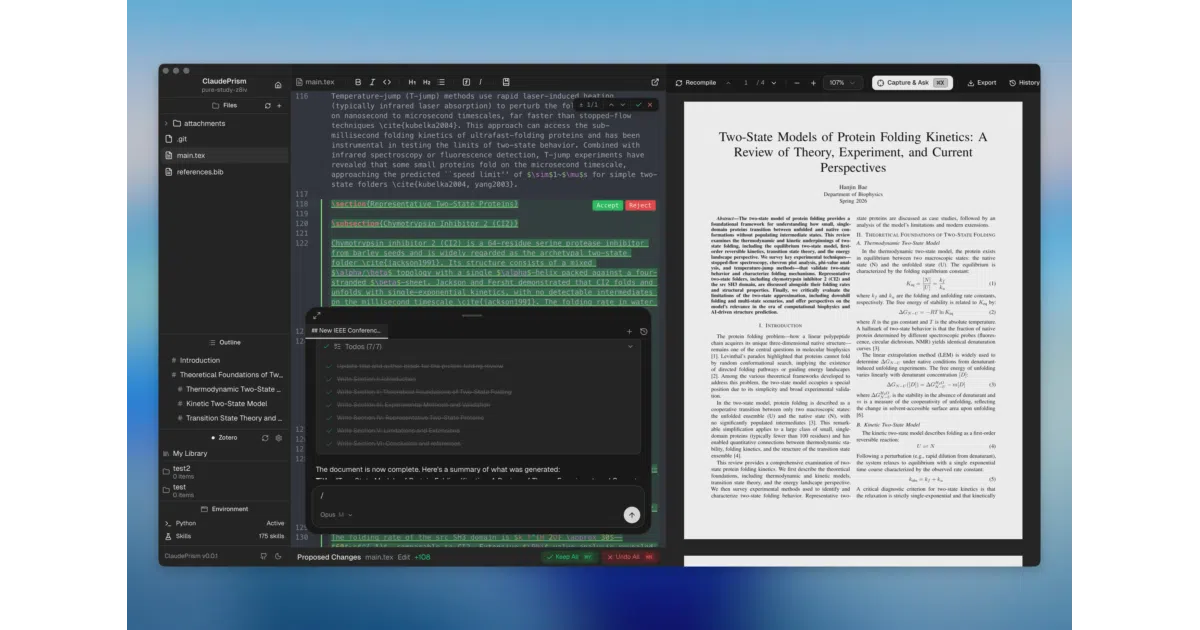Start a new chat with the plus icon

629,331
